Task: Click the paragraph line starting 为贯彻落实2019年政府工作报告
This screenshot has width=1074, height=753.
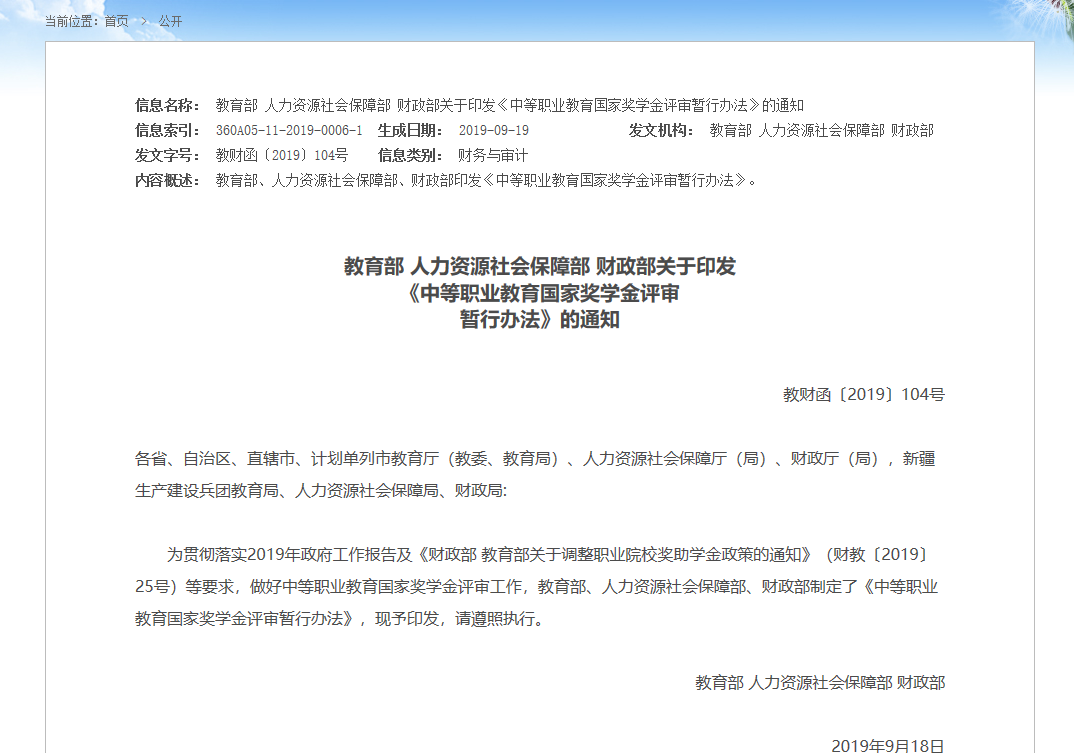Action: click(x=548, y=555)
